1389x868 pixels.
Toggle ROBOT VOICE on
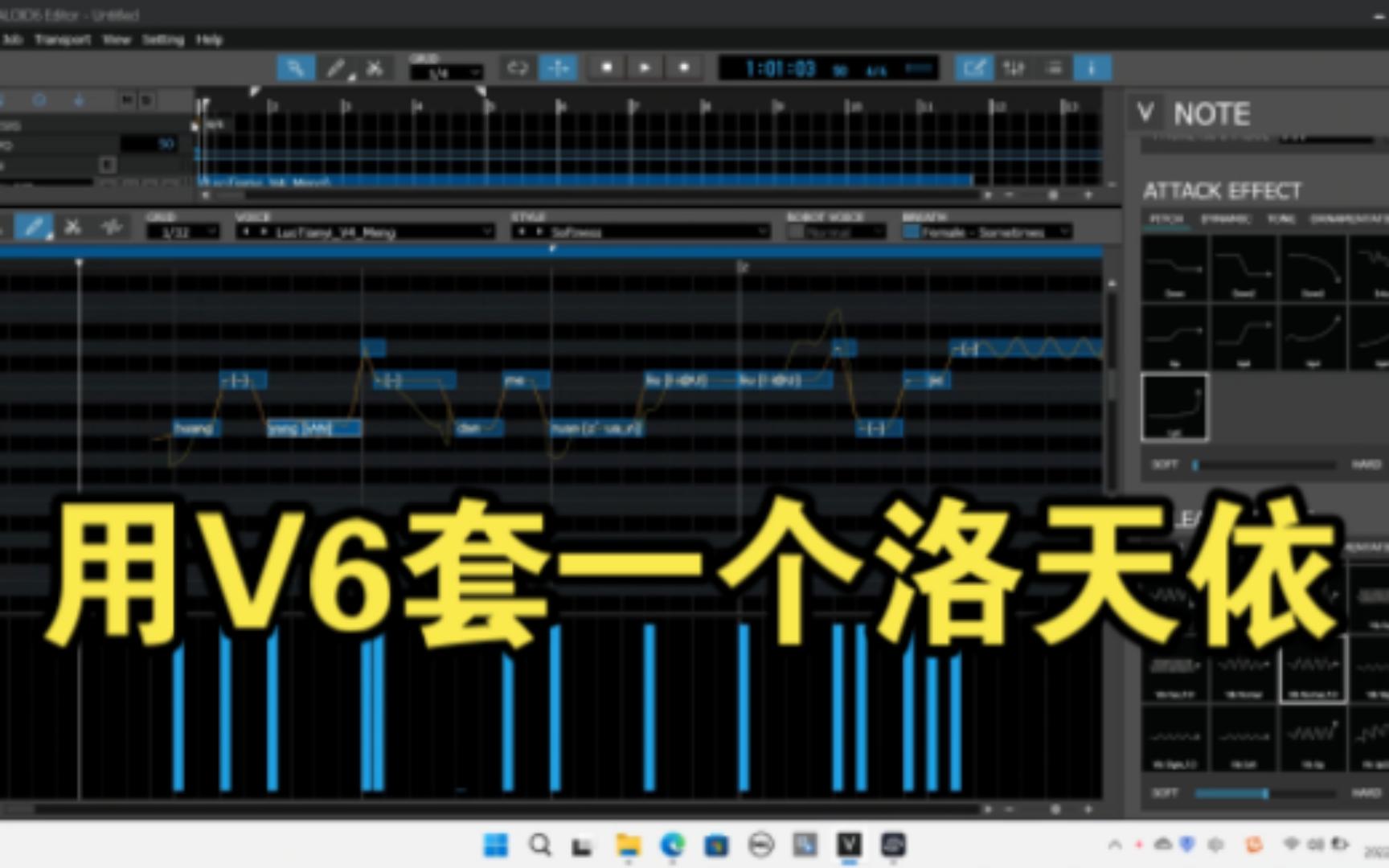797,231
